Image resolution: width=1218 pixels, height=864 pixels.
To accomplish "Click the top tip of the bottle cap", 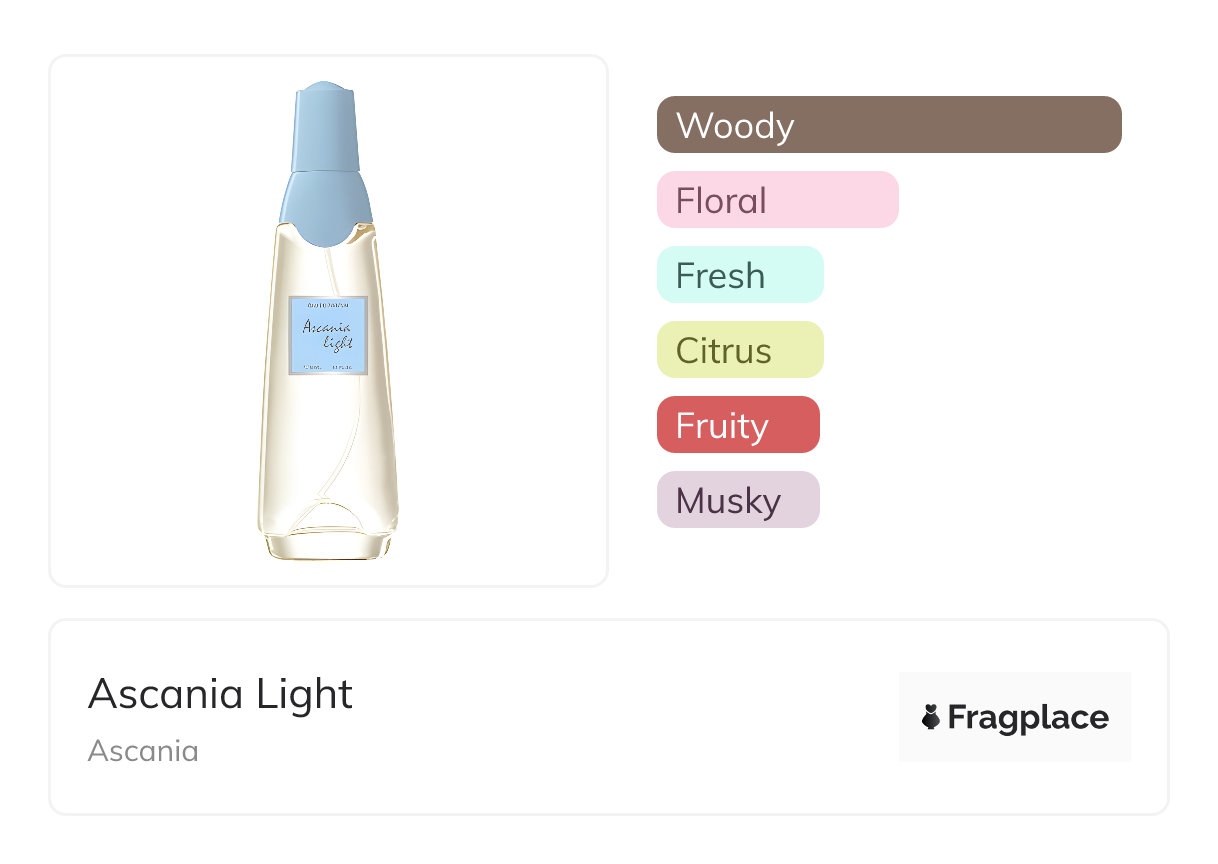I will point(325,86).
